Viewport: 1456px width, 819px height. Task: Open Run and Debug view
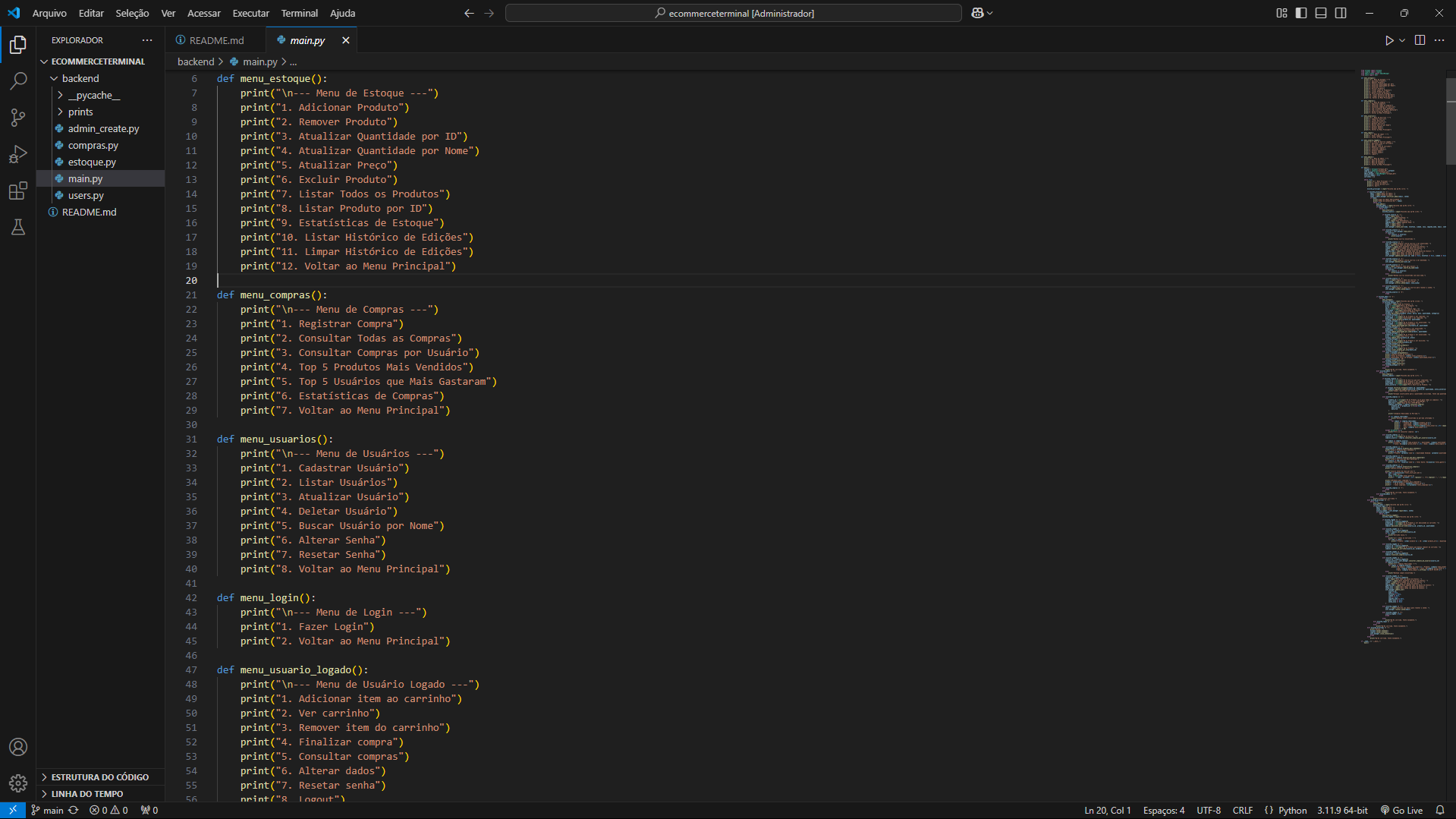[x=18, y=154]
